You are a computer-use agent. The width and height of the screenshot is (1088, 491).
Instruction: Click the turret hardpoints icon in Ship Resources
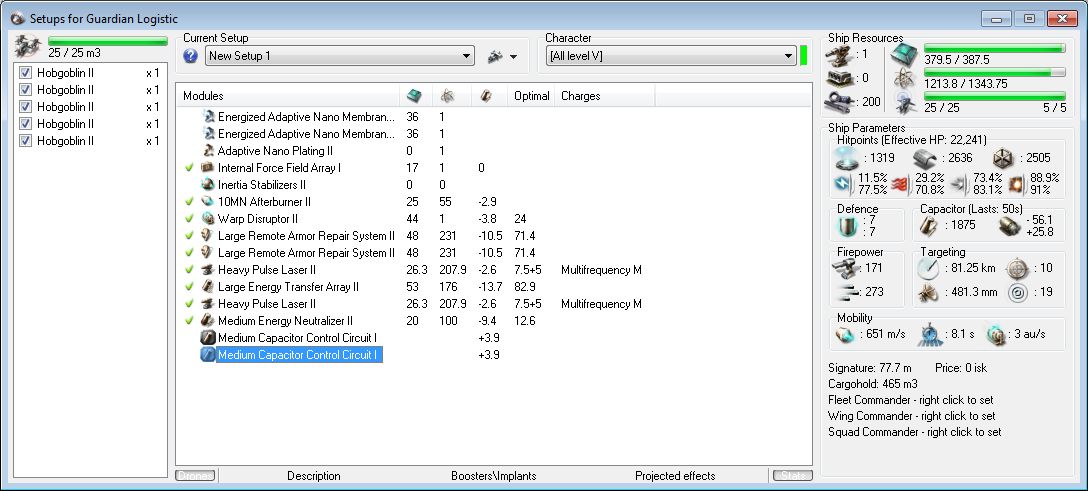(x=838, y=54)
